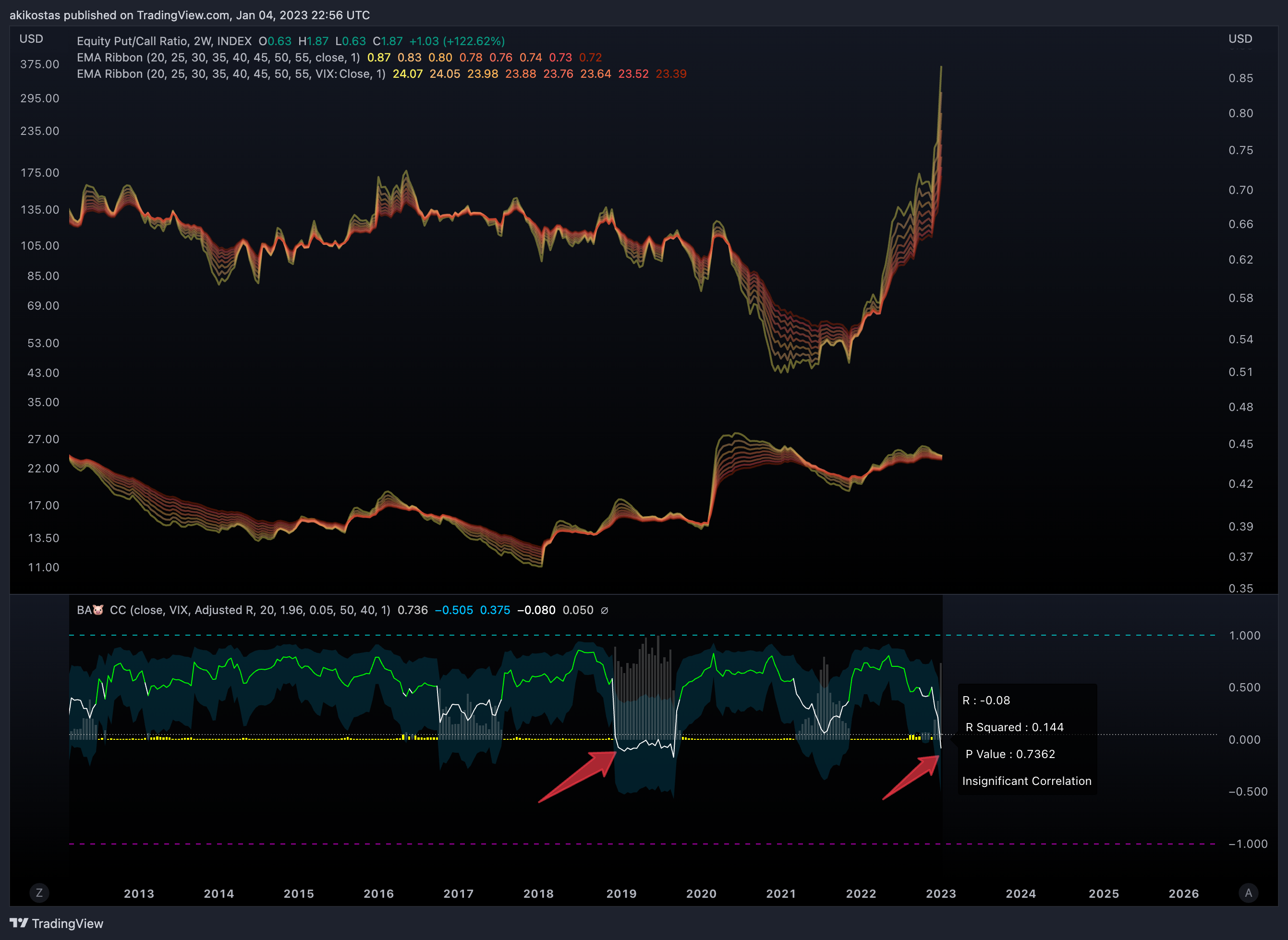Select the Equity Put/Call Ratio title
Screen dimensions: 1288x940
coord(164,41)
